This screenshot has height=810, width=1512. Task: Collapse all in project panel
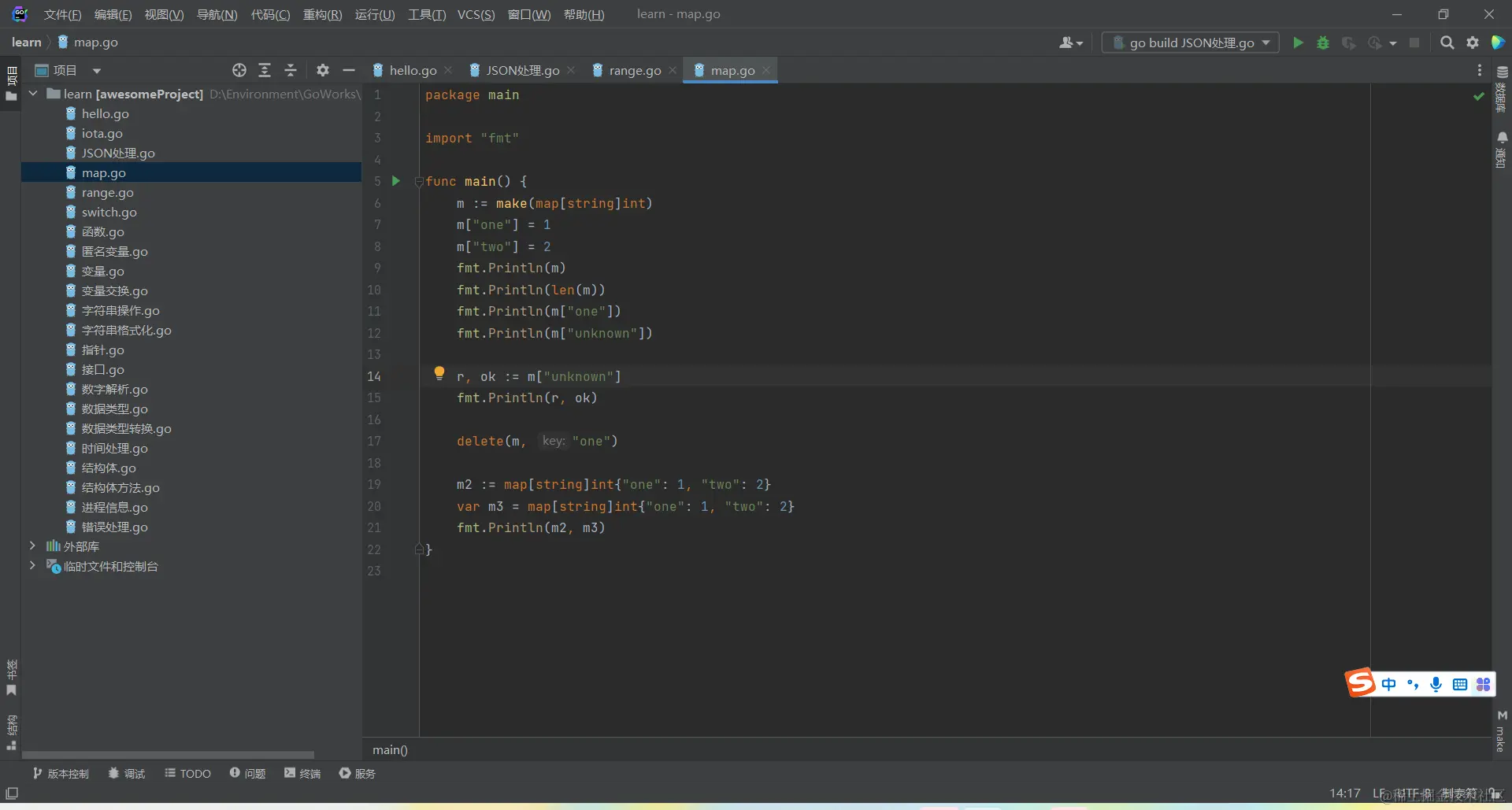pyautogui.click(x=291, y=71)
